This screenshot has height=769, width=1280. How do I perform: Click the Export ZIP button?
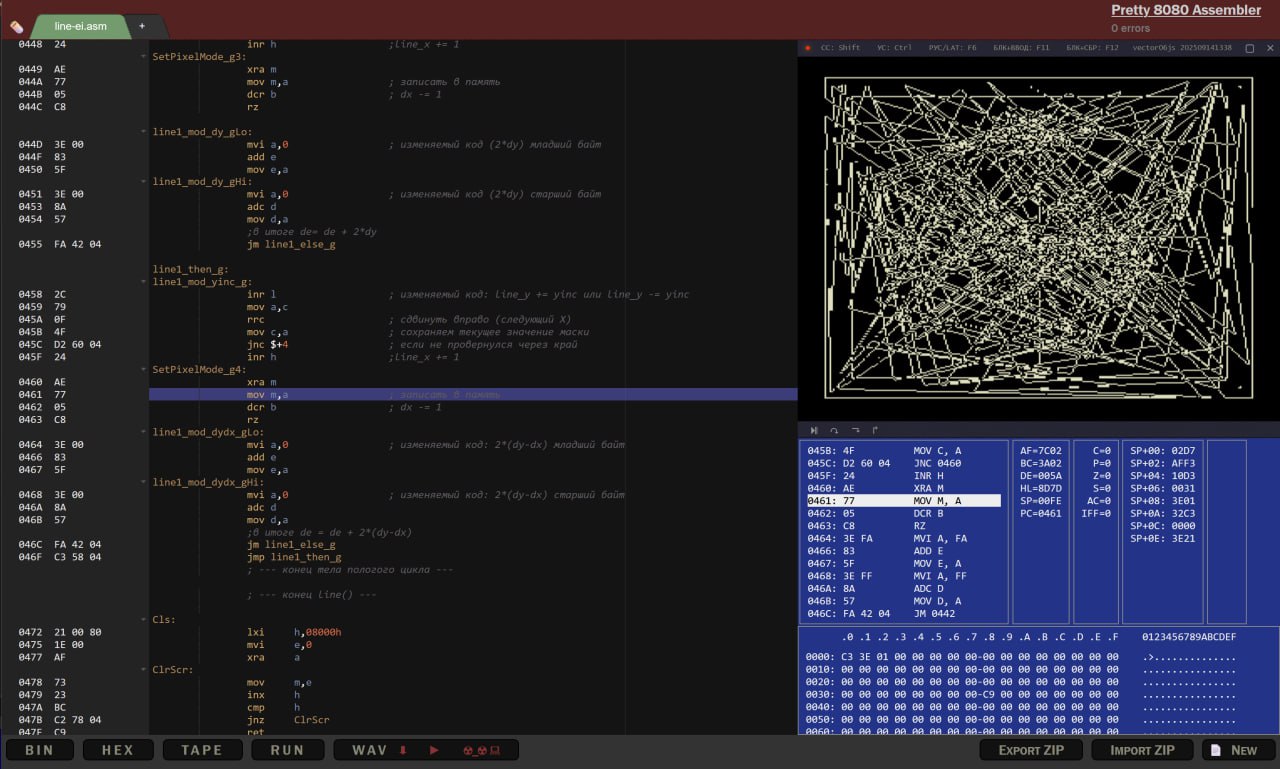[x=1029, y=750]
